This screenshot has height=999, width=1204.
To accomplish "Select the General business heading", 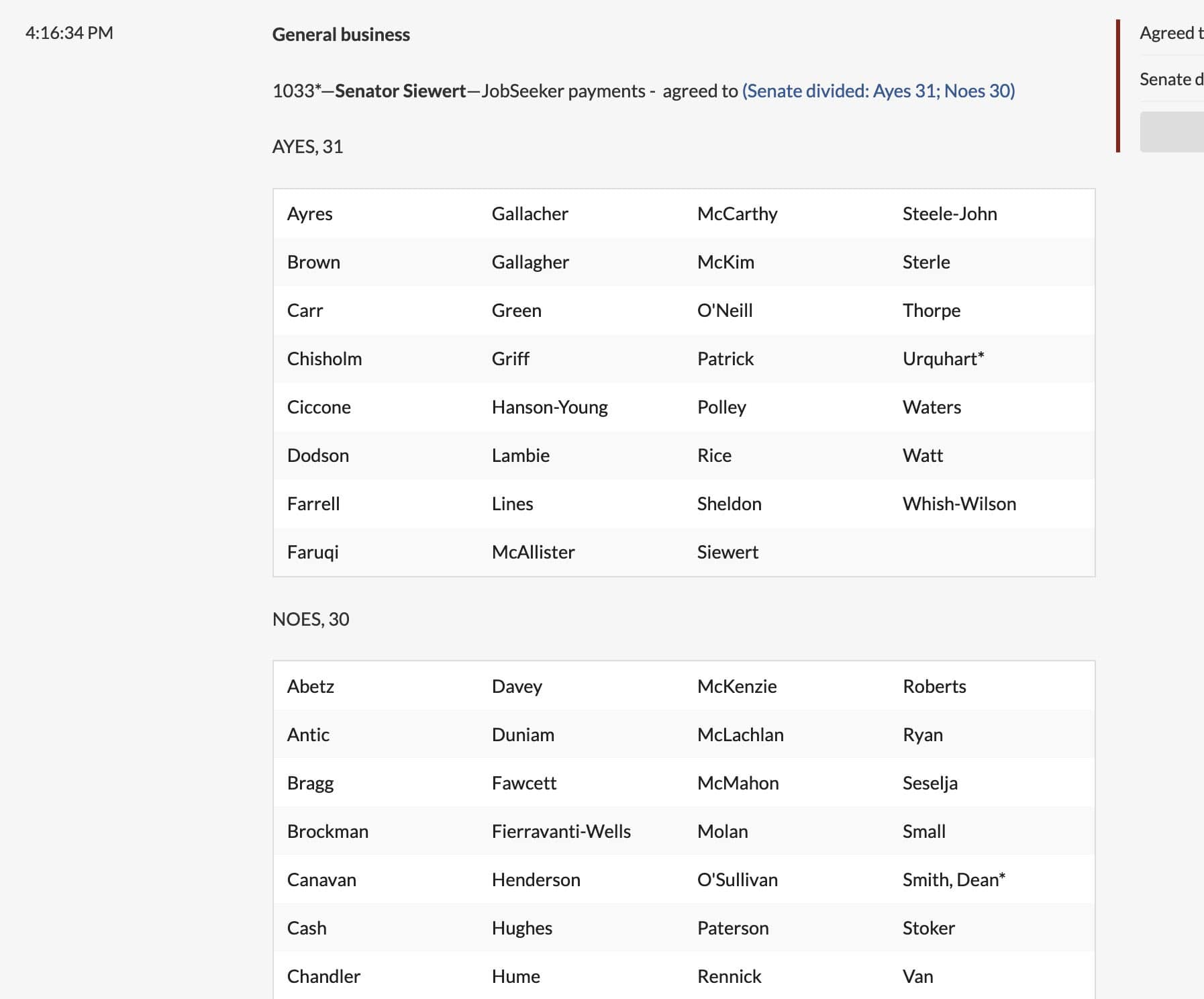I will tap(341, 34).
